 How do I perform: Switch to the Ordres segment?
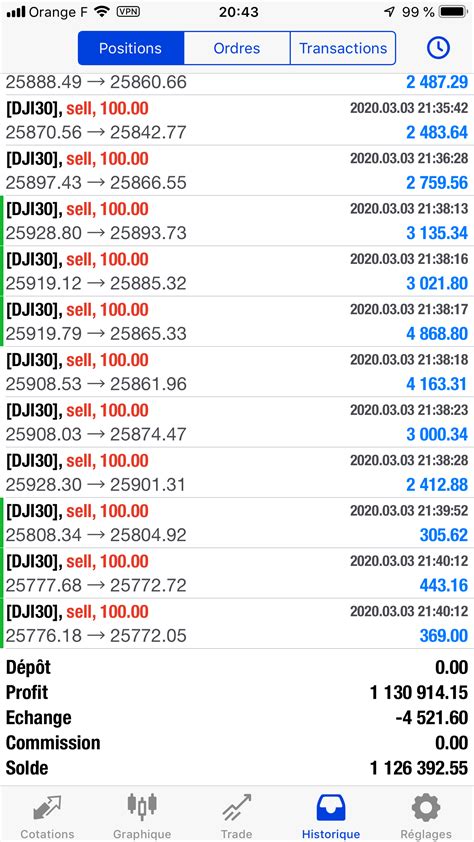pos(237,48)
